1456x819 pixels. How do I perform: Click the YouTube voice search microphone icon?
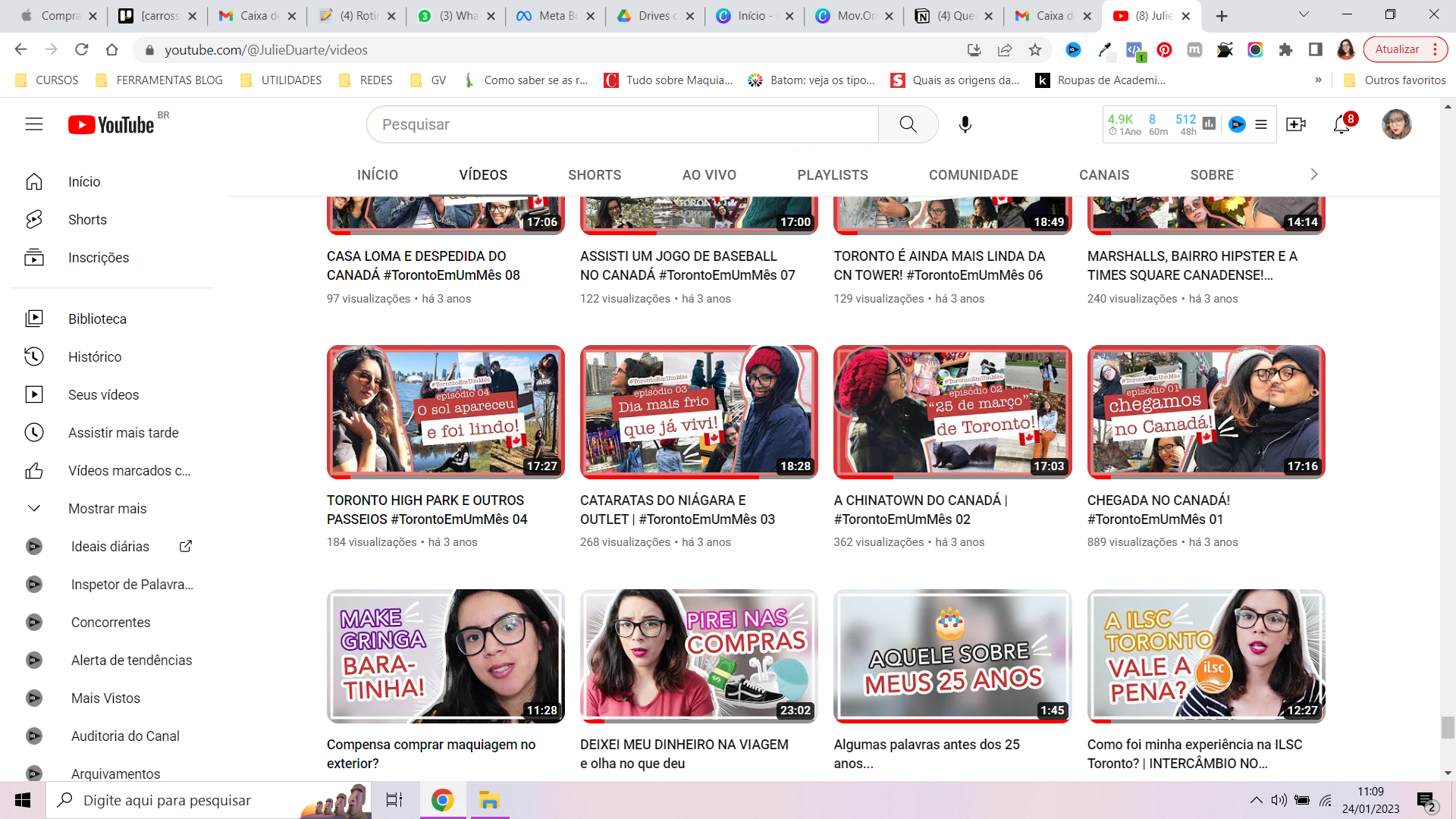(x=965, y=124)
